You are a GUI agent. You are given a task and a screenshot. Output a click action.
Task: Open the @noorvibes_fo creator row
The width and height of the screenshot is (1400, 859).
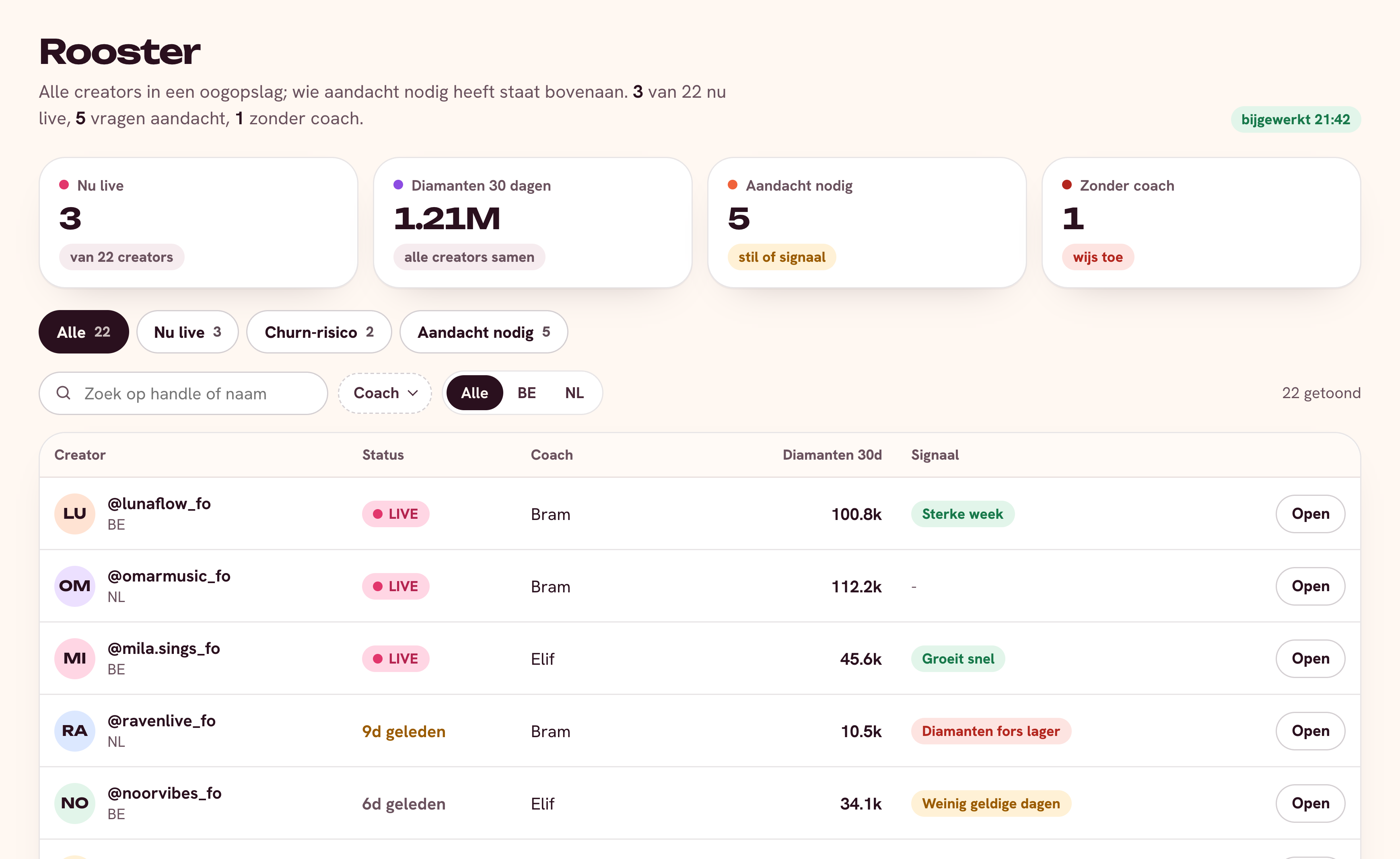coord(1310,804)
